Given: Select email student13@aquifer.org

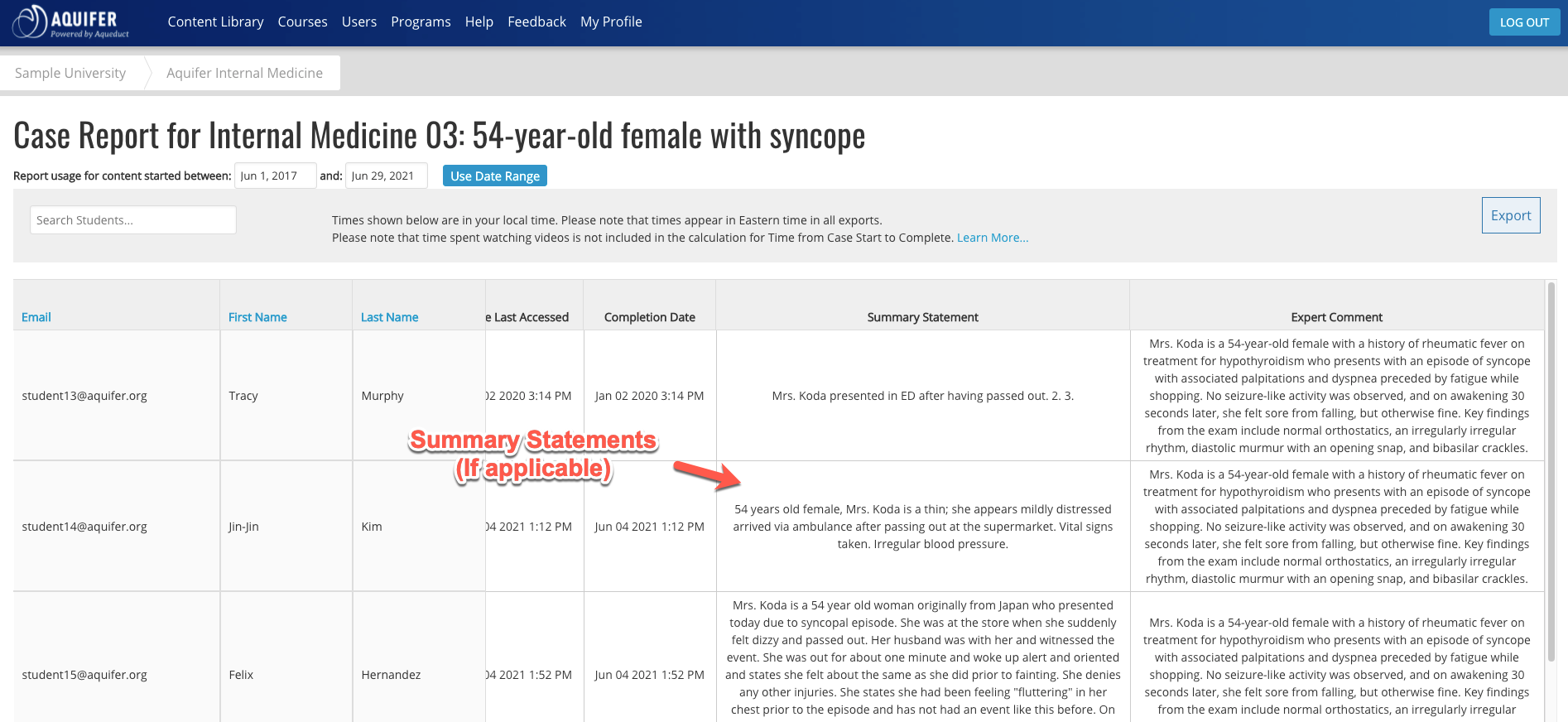Looking at the screenshot, I should (84, 396).
